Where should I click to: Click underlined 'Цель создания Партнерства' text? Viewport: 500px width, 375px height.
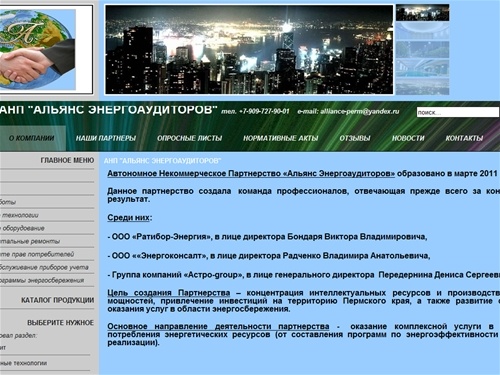(169, 293)
